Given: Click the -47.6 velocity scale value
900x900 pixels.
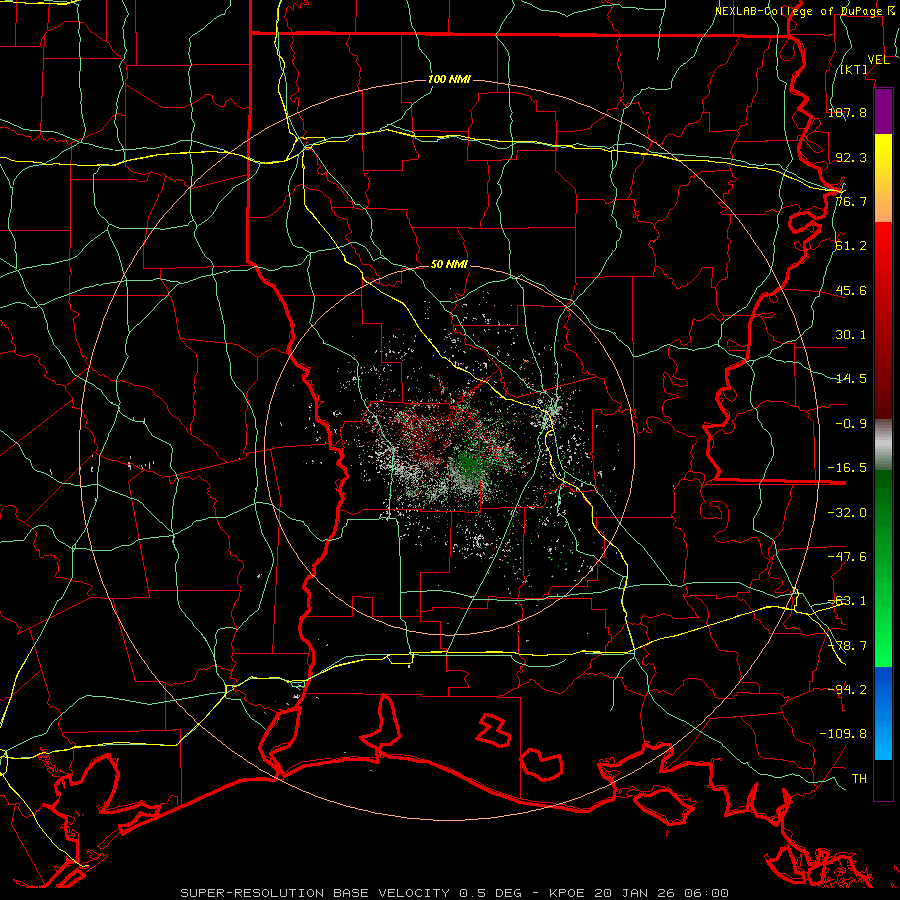Looking at the screenshot, I should click(x=847, y=557).
